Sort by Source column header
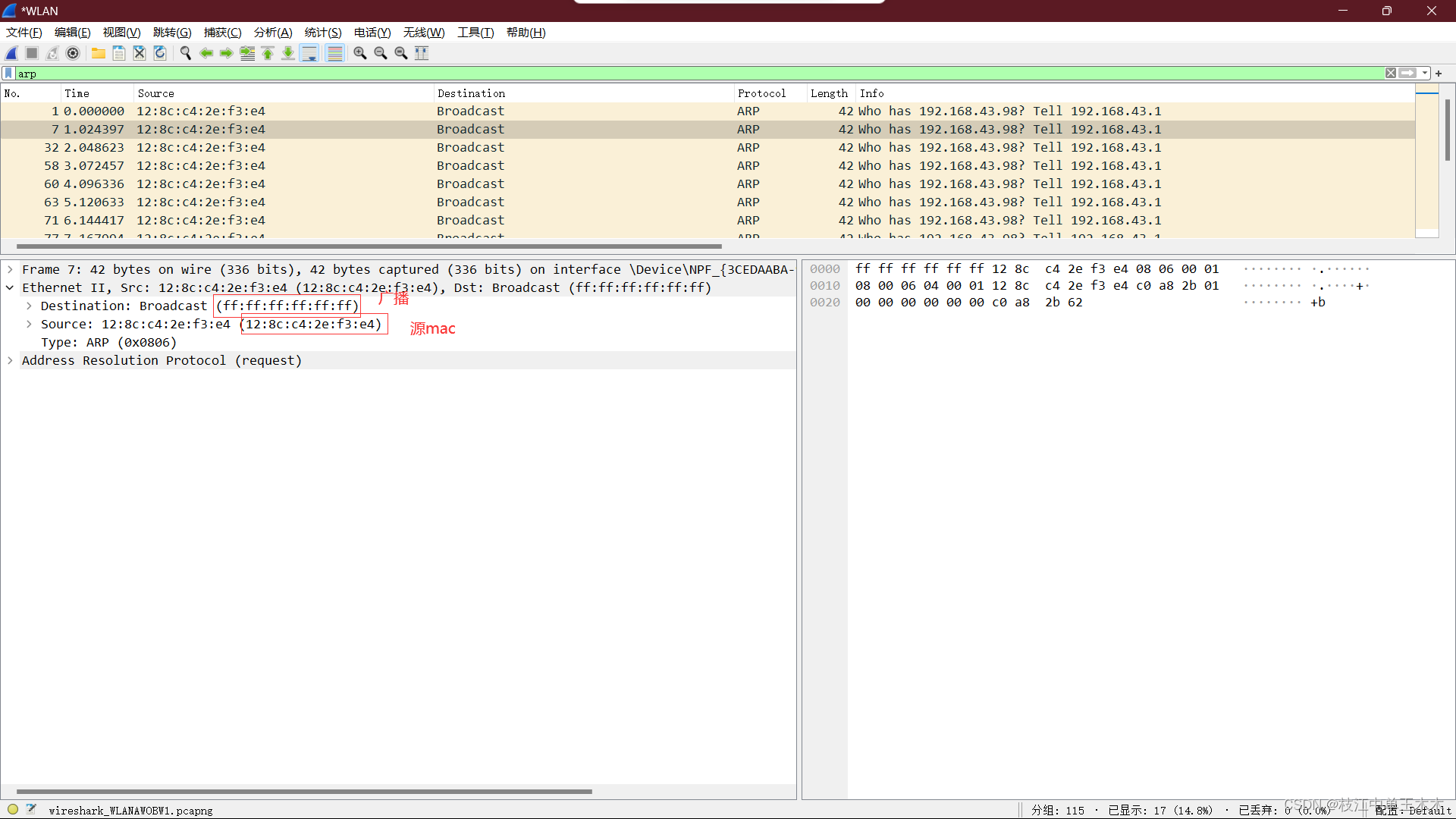Viewport: 1456px width, 819px height. coord(284,93)
